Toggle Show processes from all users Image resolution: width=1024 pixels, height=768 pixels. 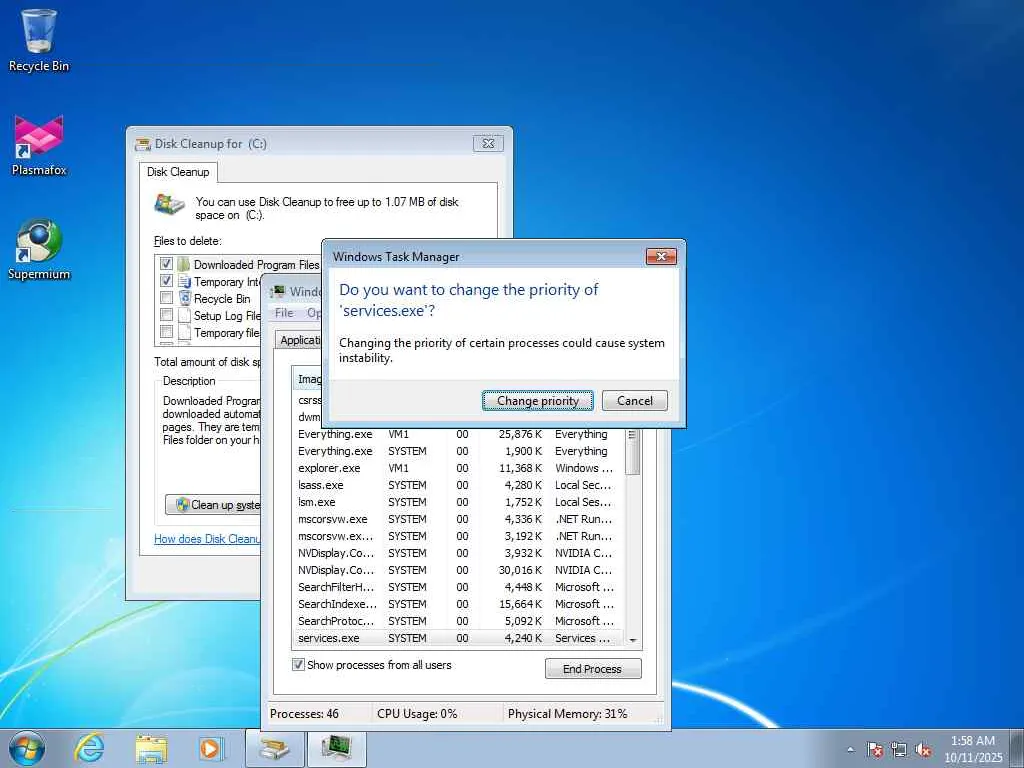(x=298, y=665)
